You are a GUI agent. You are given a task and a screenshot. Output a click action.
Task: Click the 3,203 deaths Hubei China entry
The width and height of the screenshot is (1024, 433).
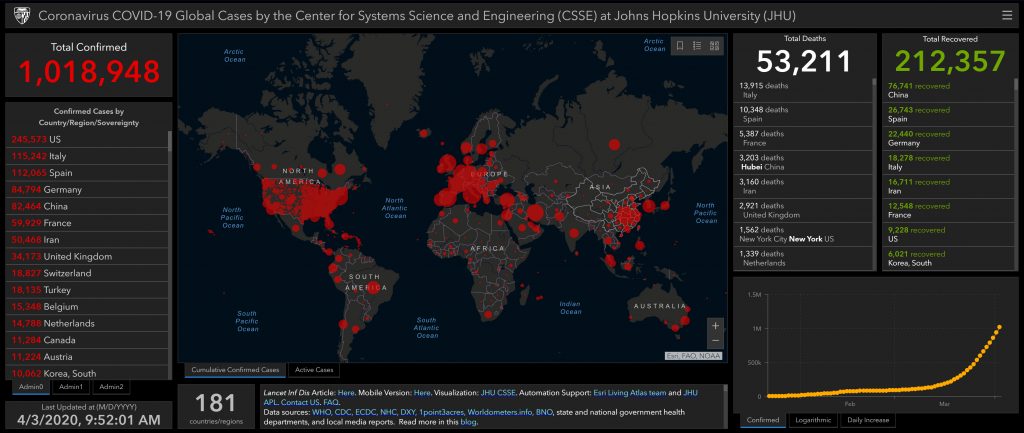(803, 163)
